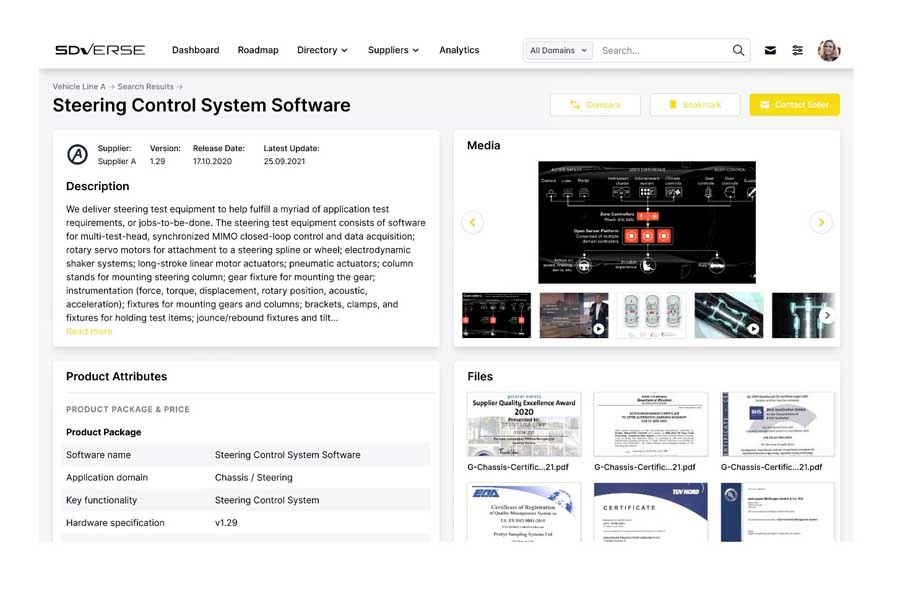Go to previous media with left arrow
The height and width of the screenshot is (600, 900).
tap(473, 223)
